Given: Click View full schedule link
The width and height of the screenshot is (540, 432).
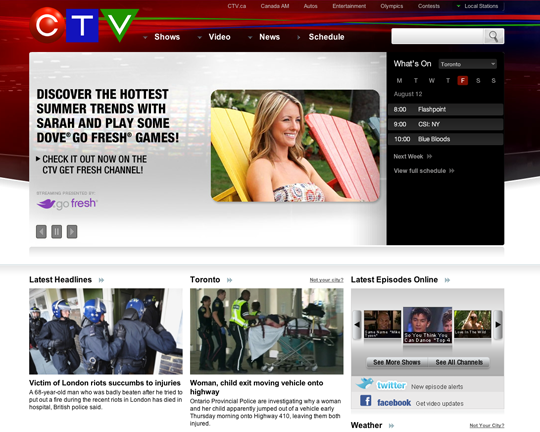Looking at the screenshot, I should click(424, 171).
